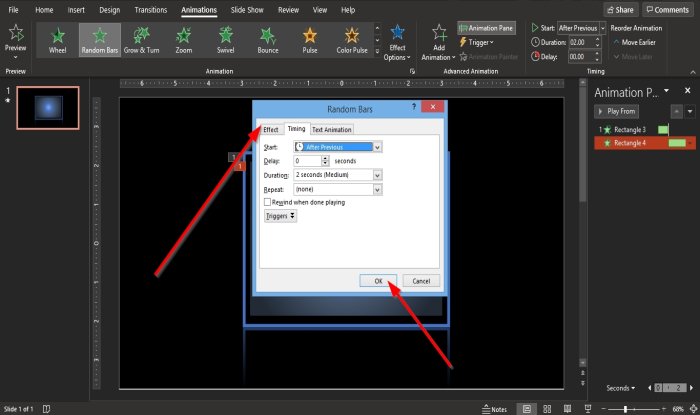
Task: Switch to the Design ribbon tab
Action: 110,10
